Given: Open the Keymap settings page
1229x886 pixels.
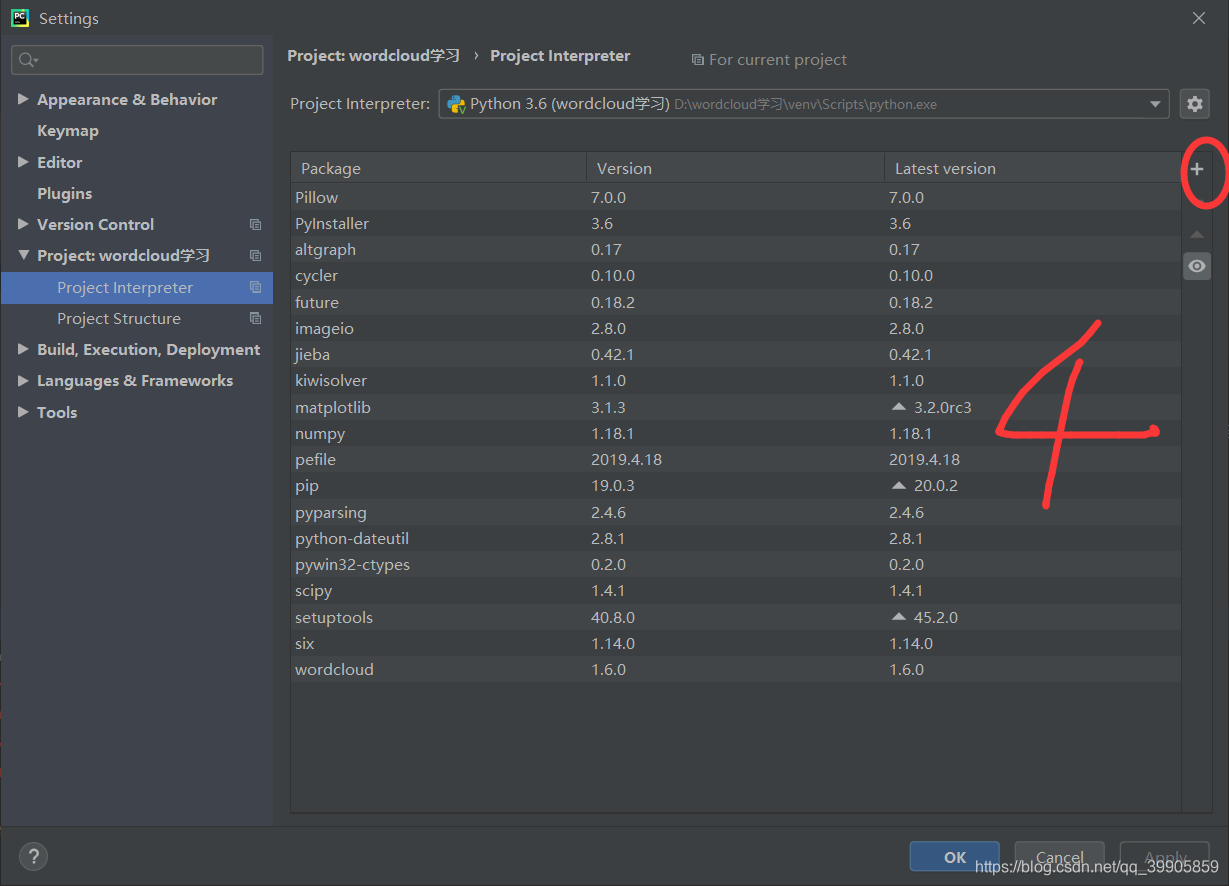Looking at the screenshot, I should coord(67,131).
